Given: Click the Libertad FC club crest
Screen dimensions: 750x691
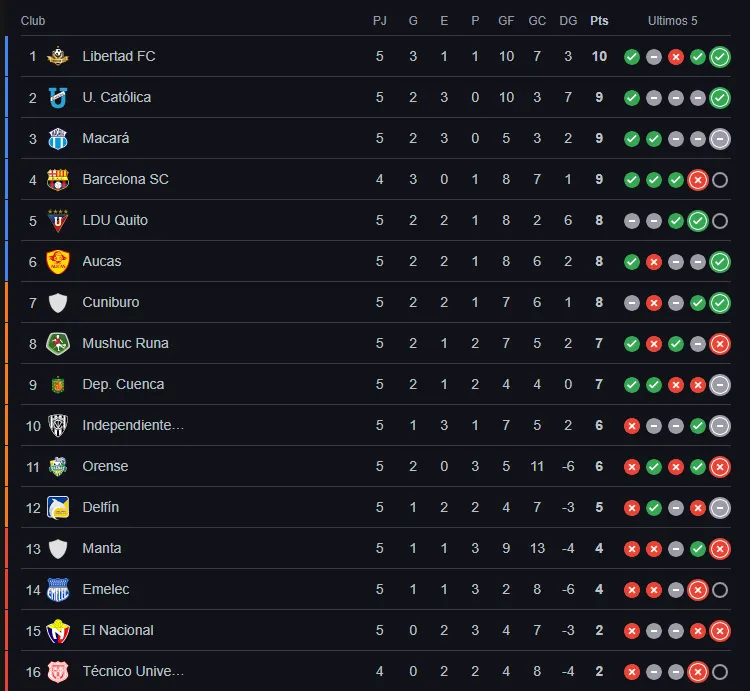Looking at the screenshot, I should coord(58,56).
